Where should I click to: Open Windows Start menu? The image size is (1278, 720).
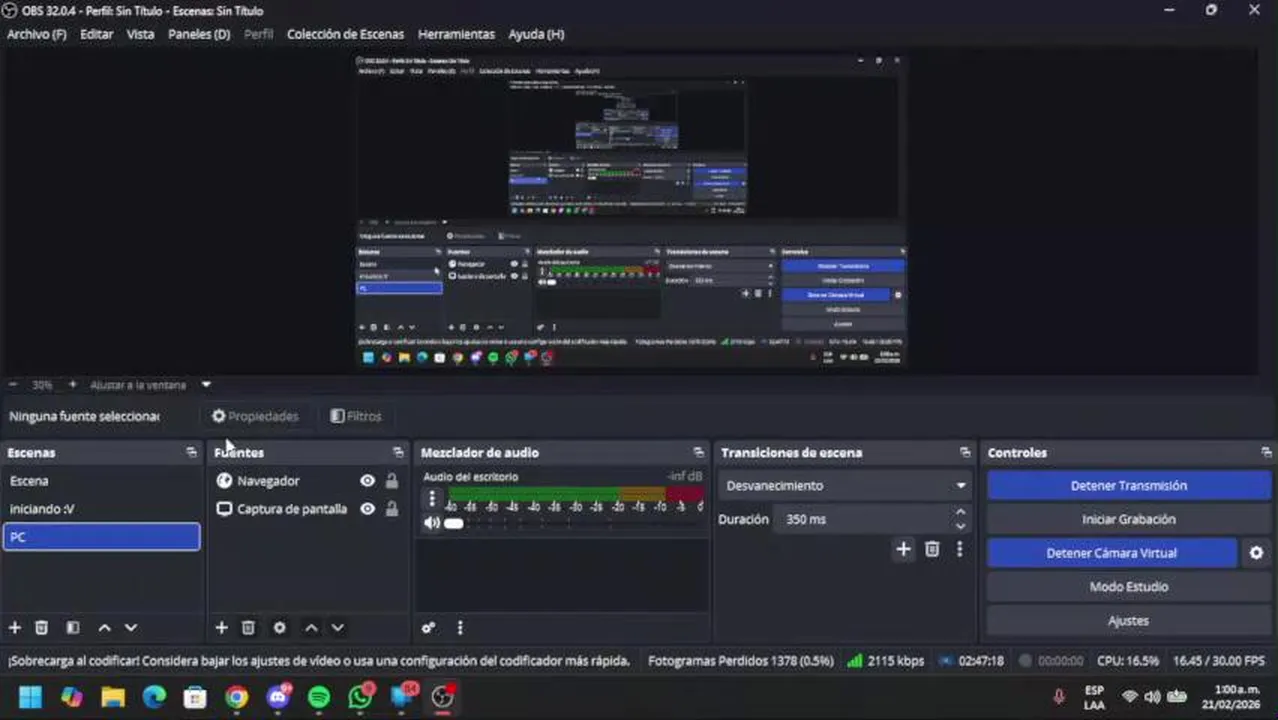(x=30, y=697)
